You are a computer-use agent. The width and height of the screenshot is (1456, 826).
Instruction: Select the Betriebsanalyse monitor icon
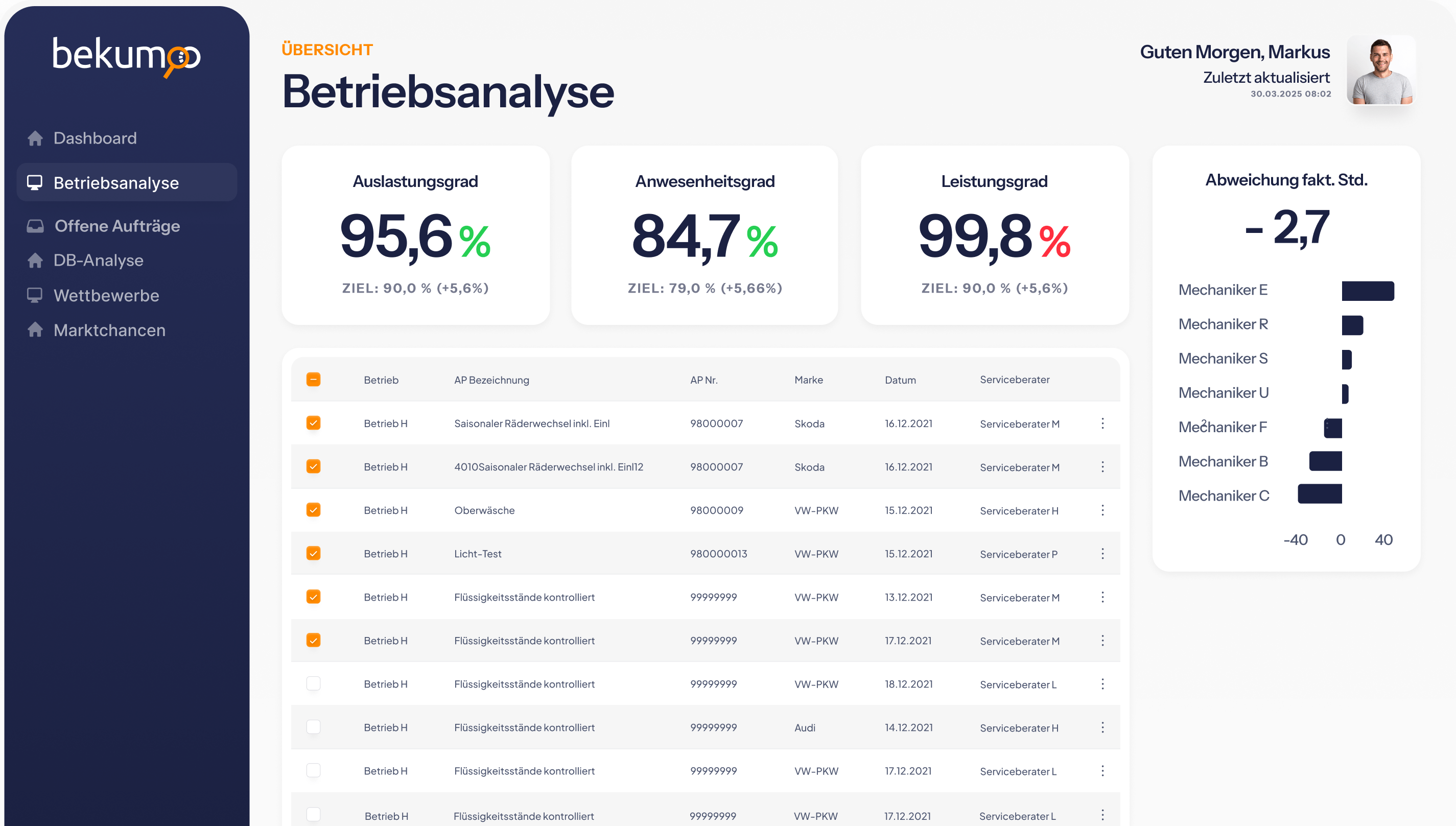click(x=35, y=182)
